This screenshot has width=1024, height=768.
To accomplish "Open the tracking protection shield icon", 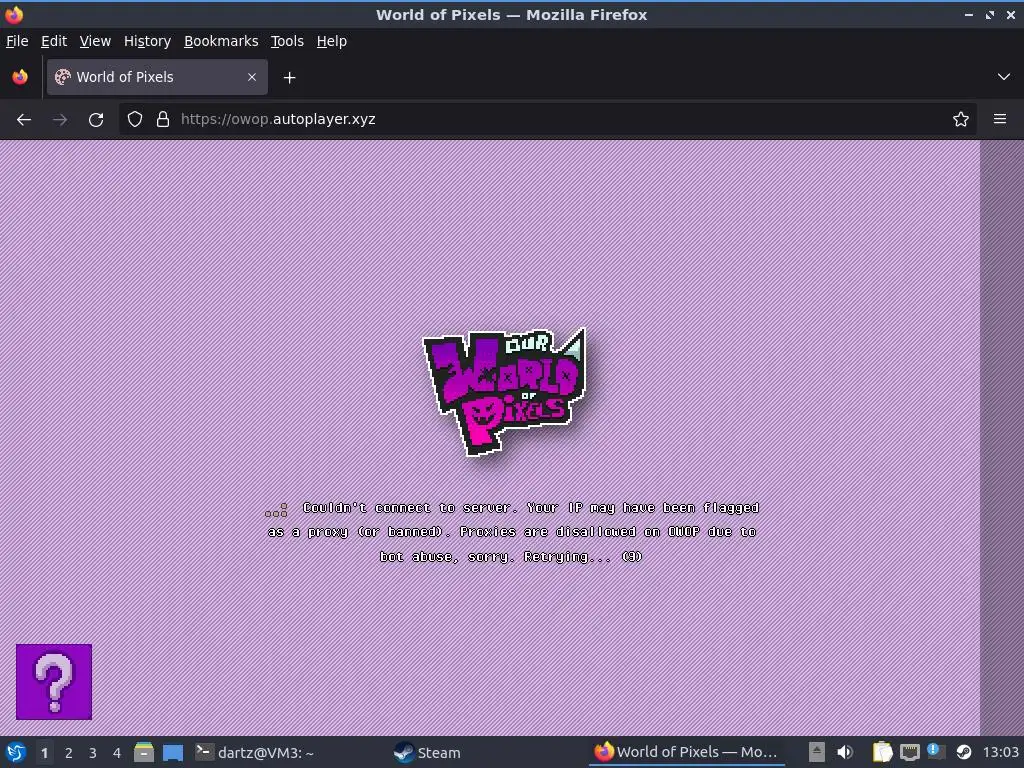I will [135, 120].
